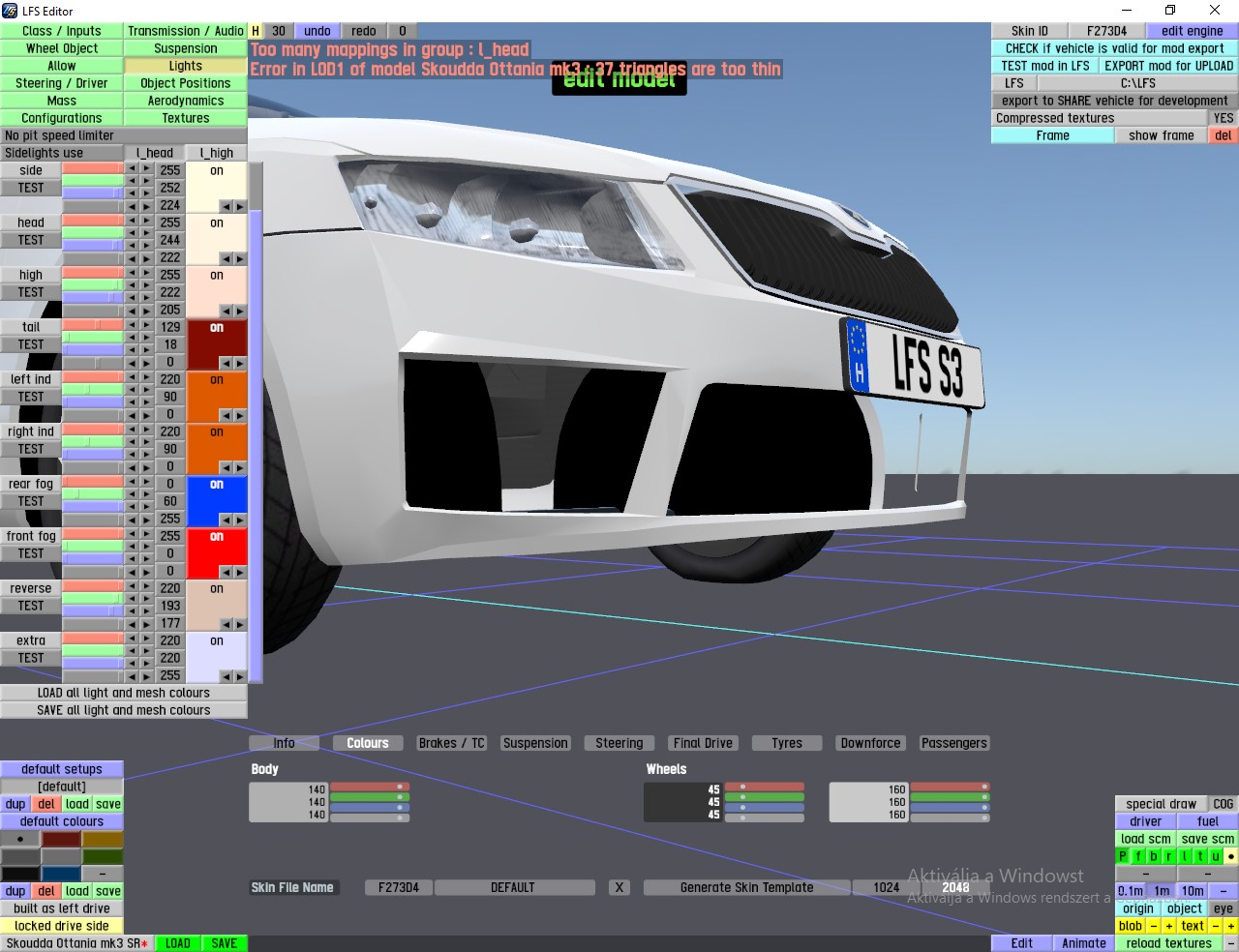This screenshot has width=1239, height=952.
Task: Click the dot swatch in default colours
Action: point(20,839)
